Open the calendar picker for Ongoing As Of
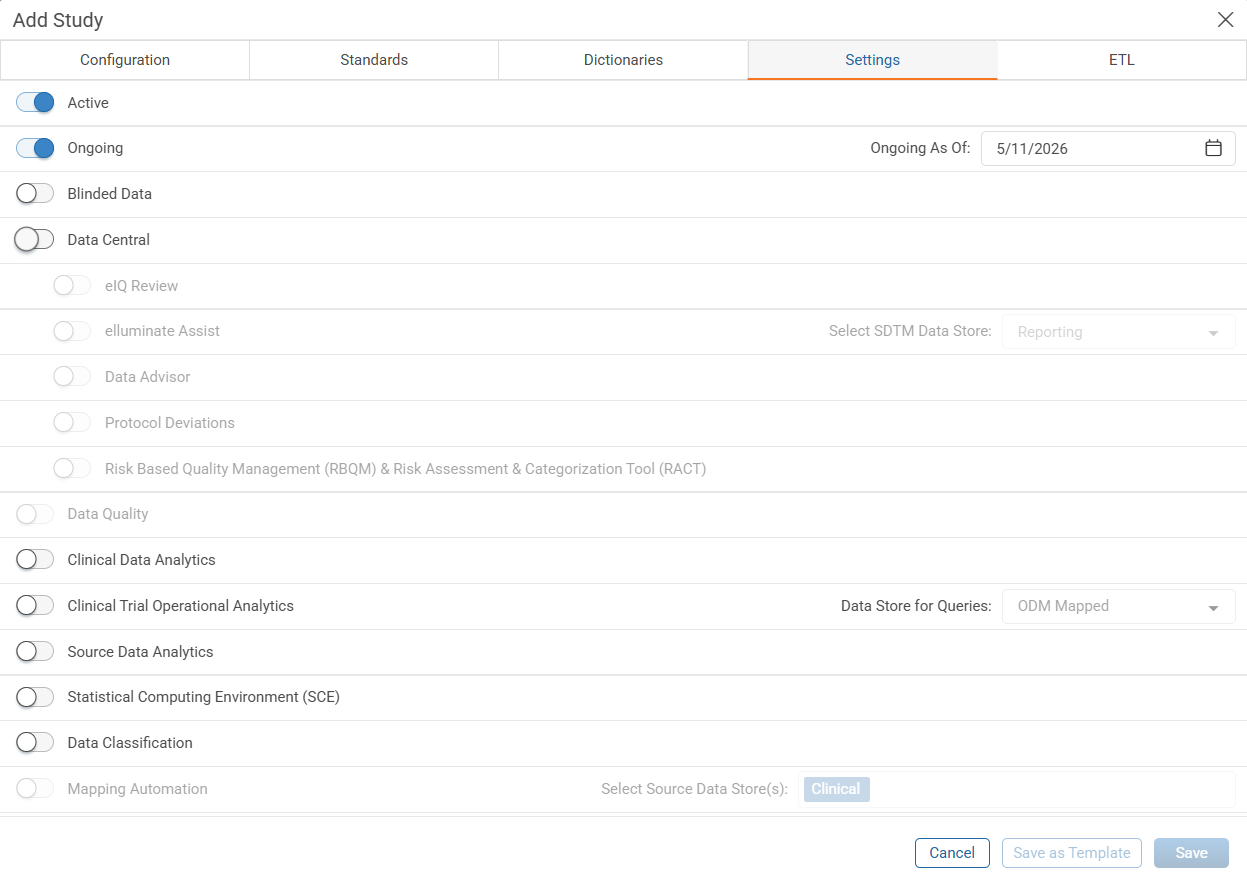This screenshot has width=1247, height=885. pos(1213,148)
